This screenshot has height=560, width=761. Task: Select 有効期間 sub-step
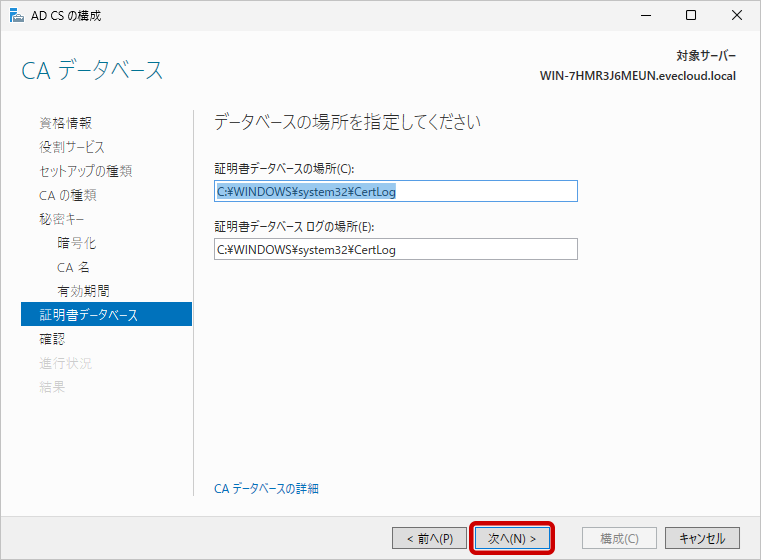pyautogui.click(x=83, y=291)
